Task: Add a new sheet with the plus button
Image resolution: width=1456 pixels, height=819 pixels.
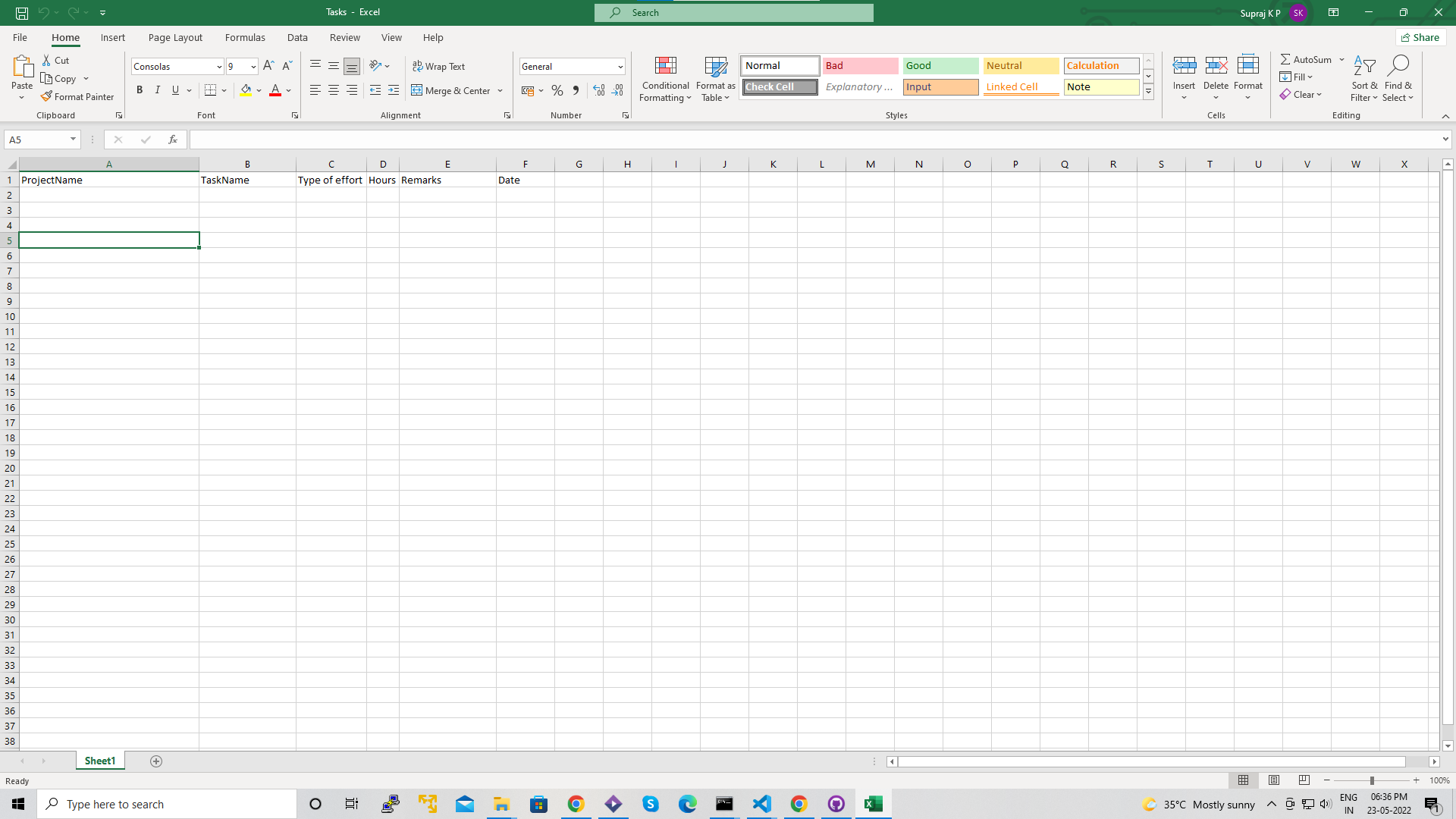Action: click(156, 761)
